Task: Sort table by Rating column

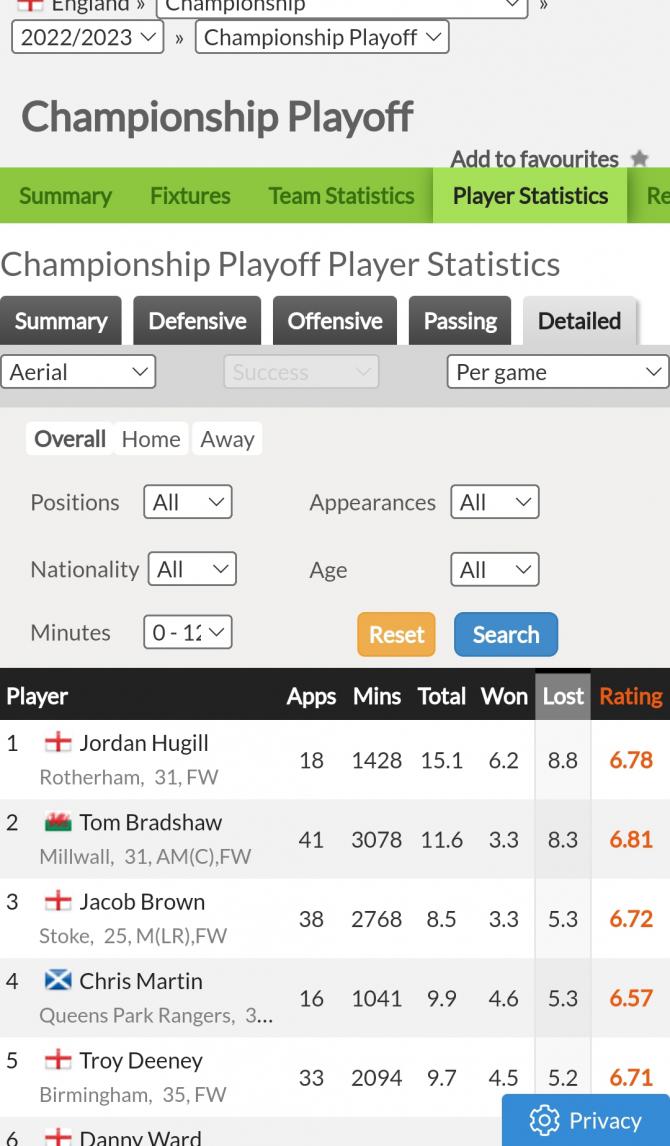Action: click(x=630, y=696)
